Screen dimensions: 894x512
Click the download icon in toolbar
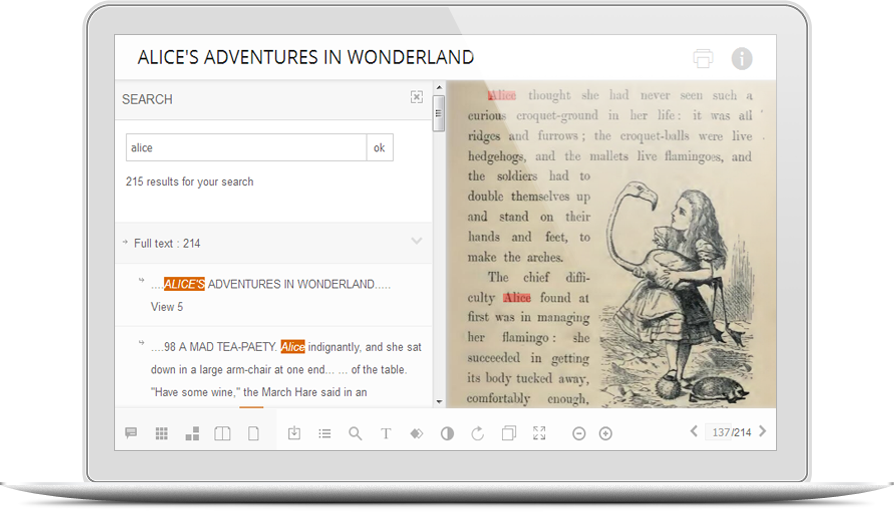[294, 433]
